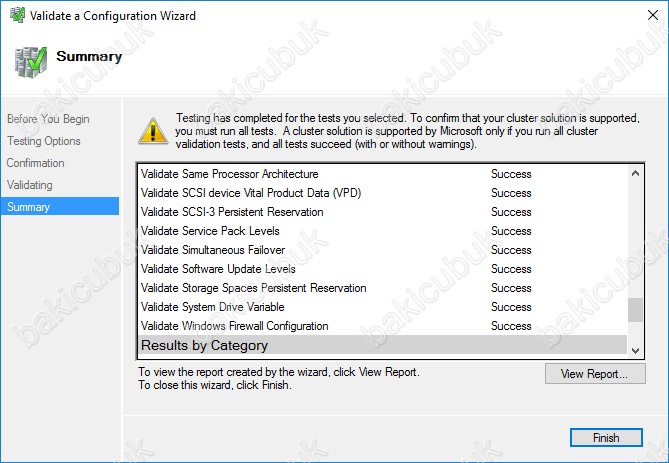Click the wizard title bar icon

point(17,15)
